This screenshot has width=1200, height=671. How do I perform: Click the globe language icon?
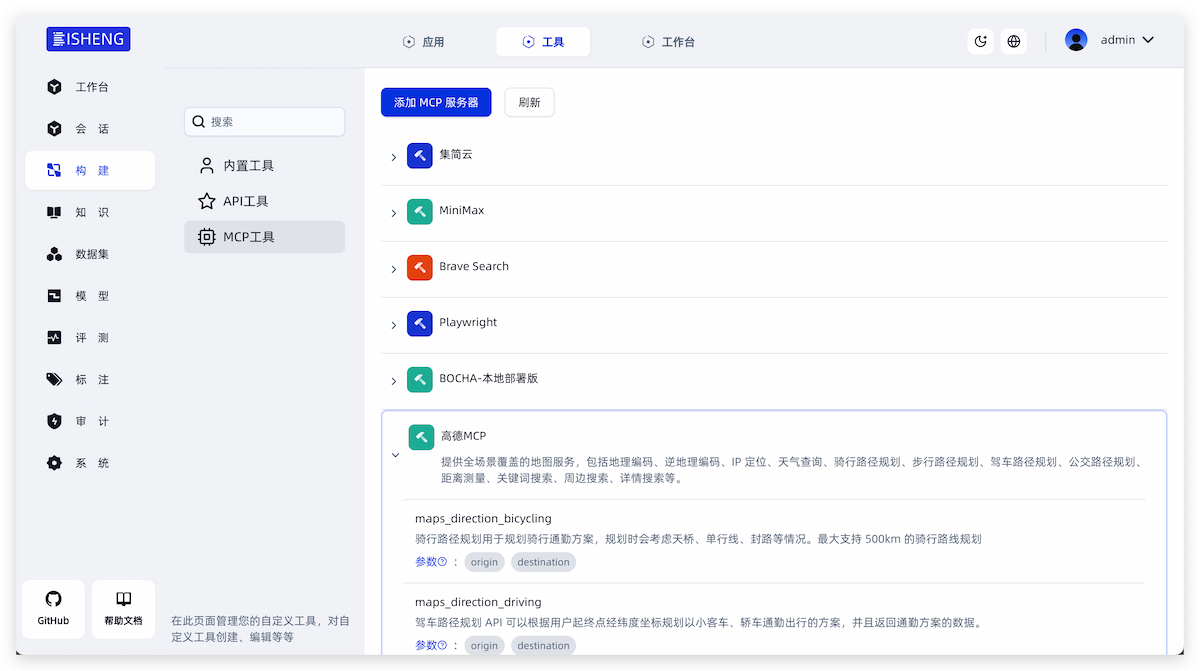pyautogui.click(x=1014, y=41)
